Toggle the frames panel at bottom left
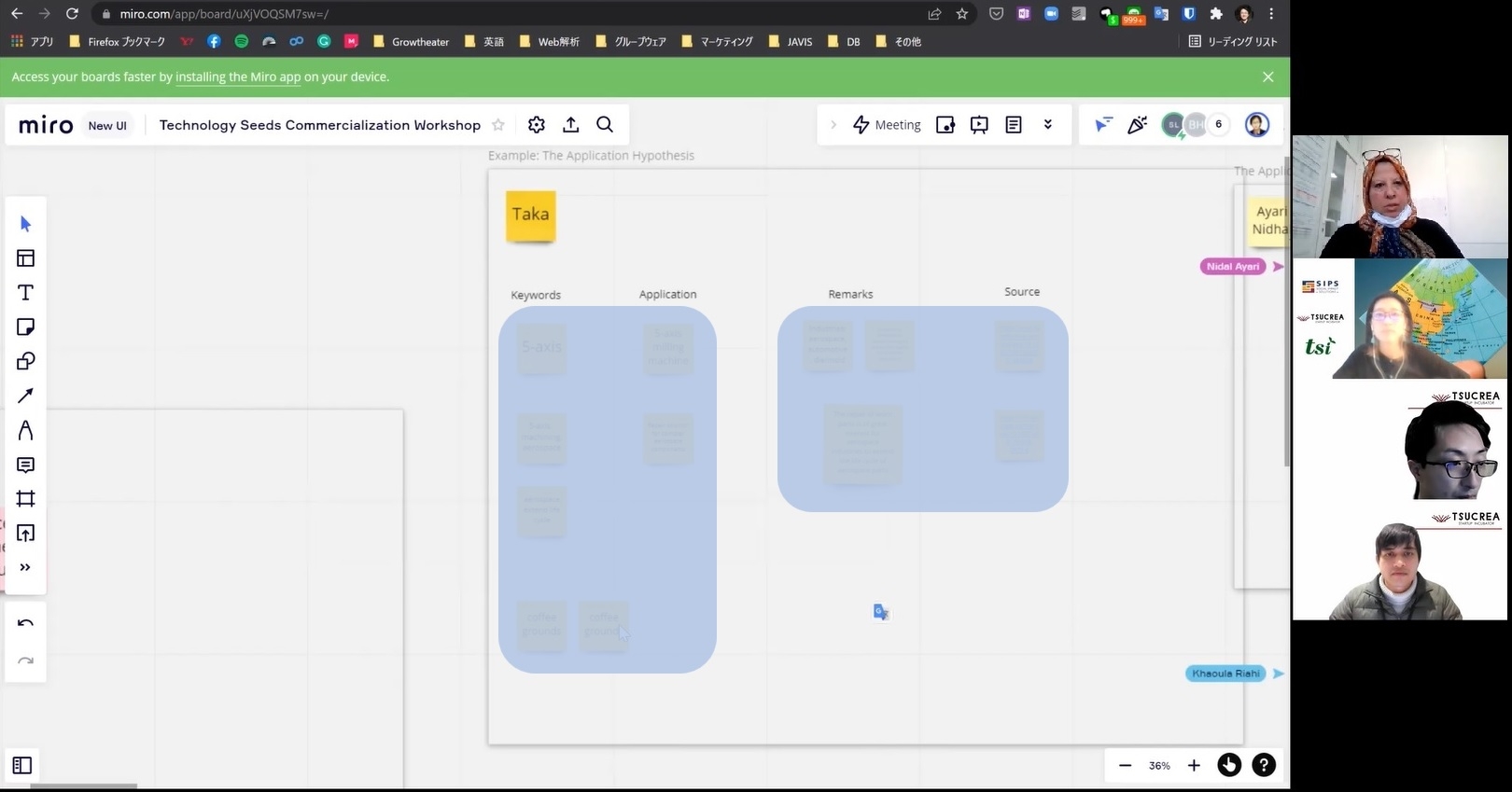Viewport: 1512px width, 792px height. [22, 766]
